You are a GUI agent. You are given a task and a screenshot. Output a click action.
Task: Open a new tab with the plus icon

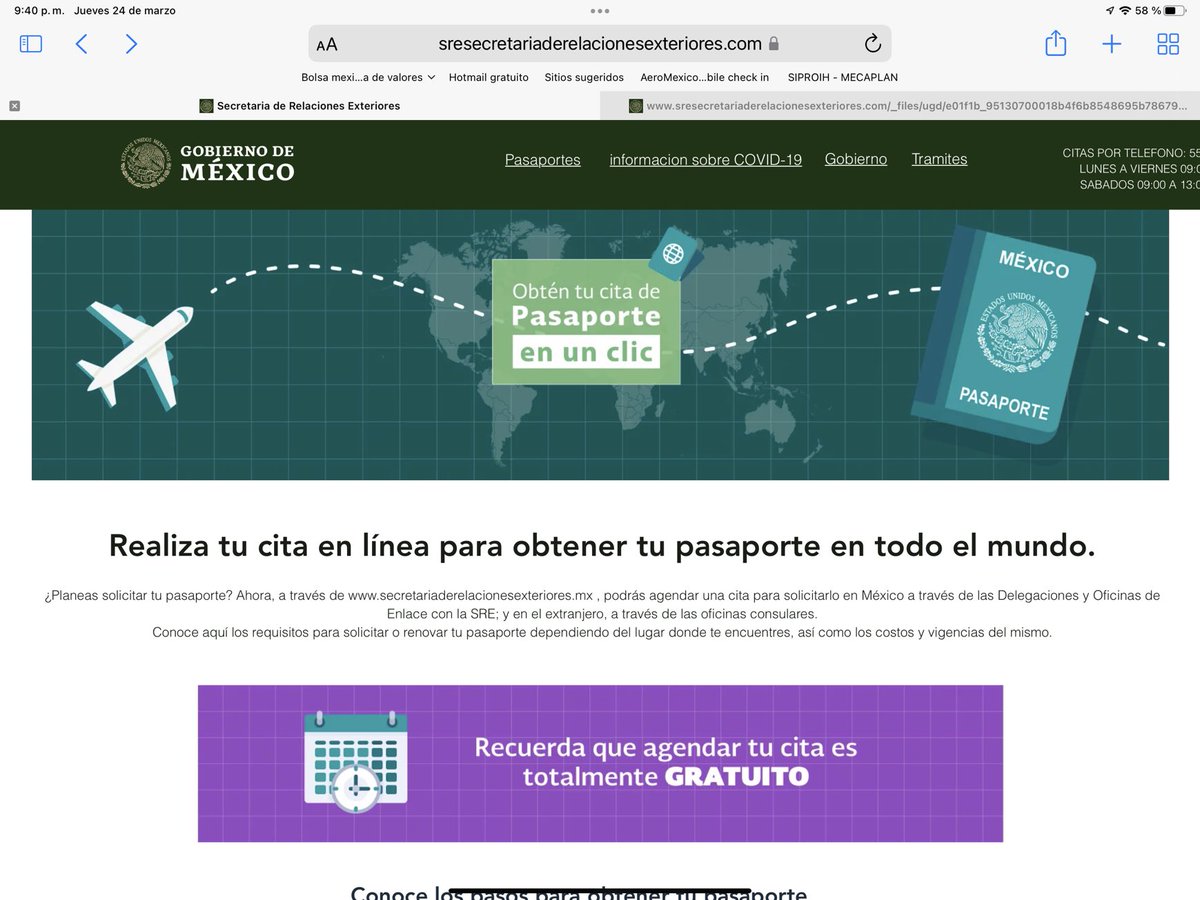[x=1112, y=43]
